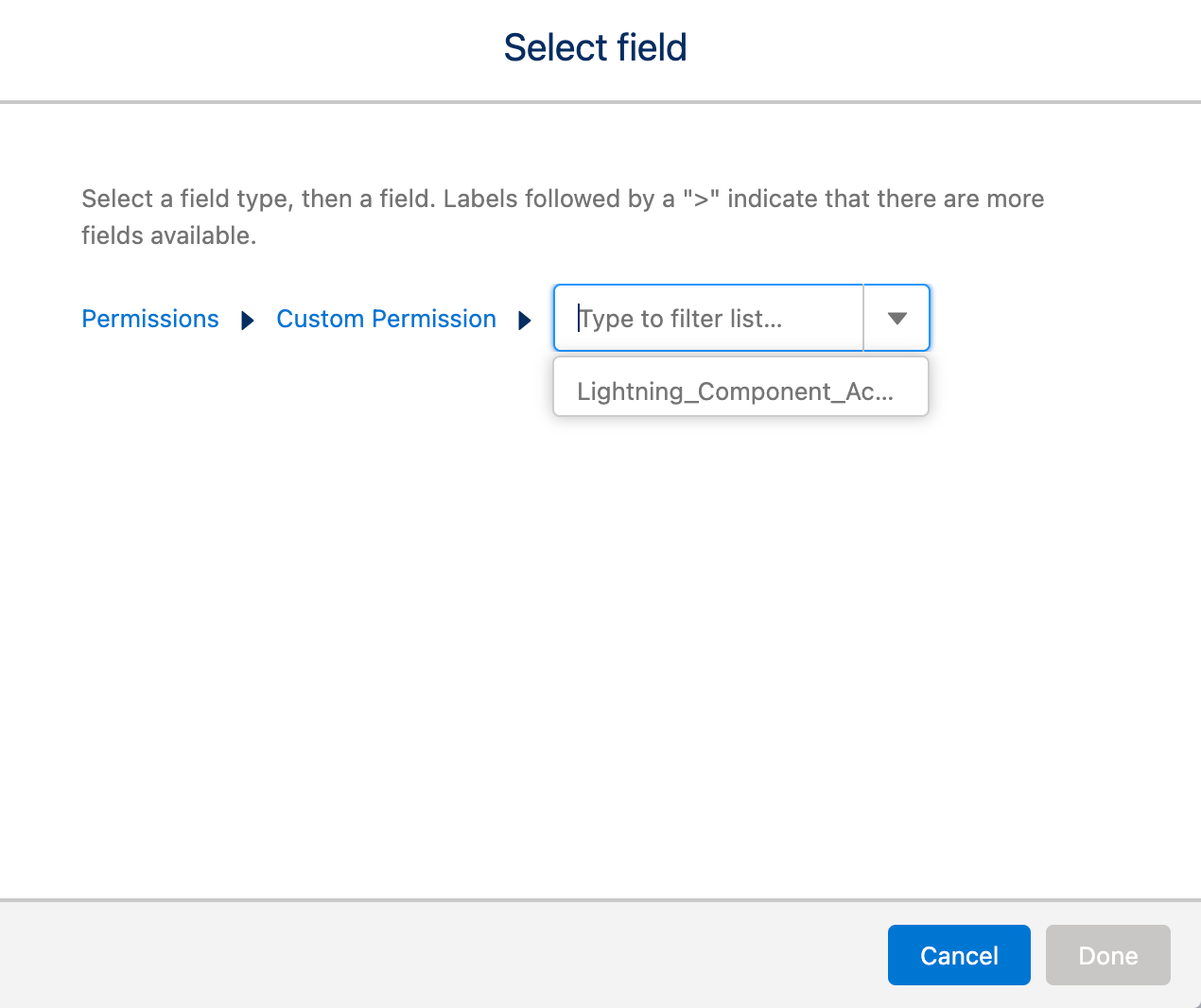
Task: Collapse the list using the down triangle
Action: click(x=897, y=319)
